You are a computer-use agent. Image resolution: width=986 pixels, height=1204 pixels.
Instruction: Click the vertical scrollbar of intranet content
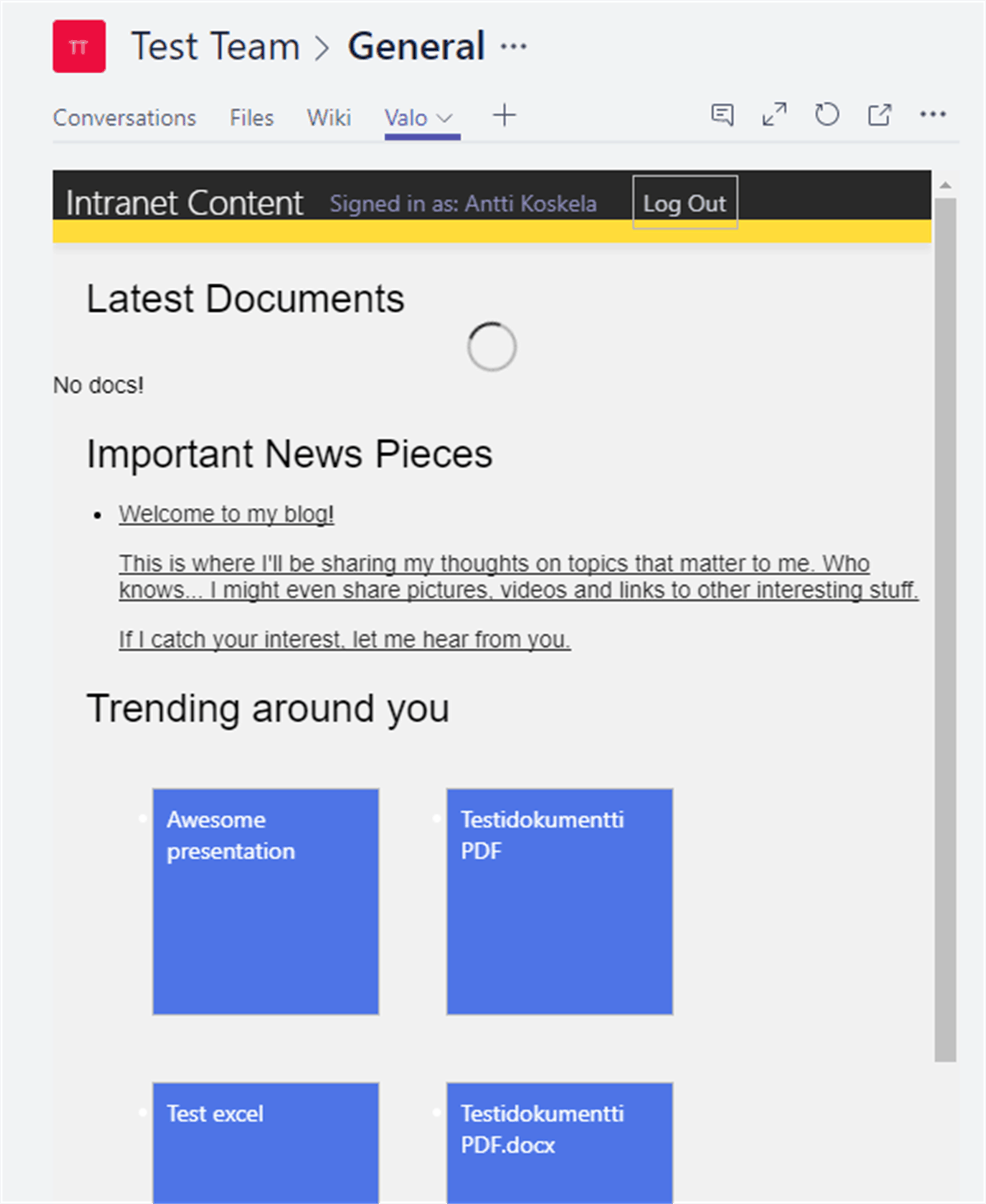(x=945, y=625)
